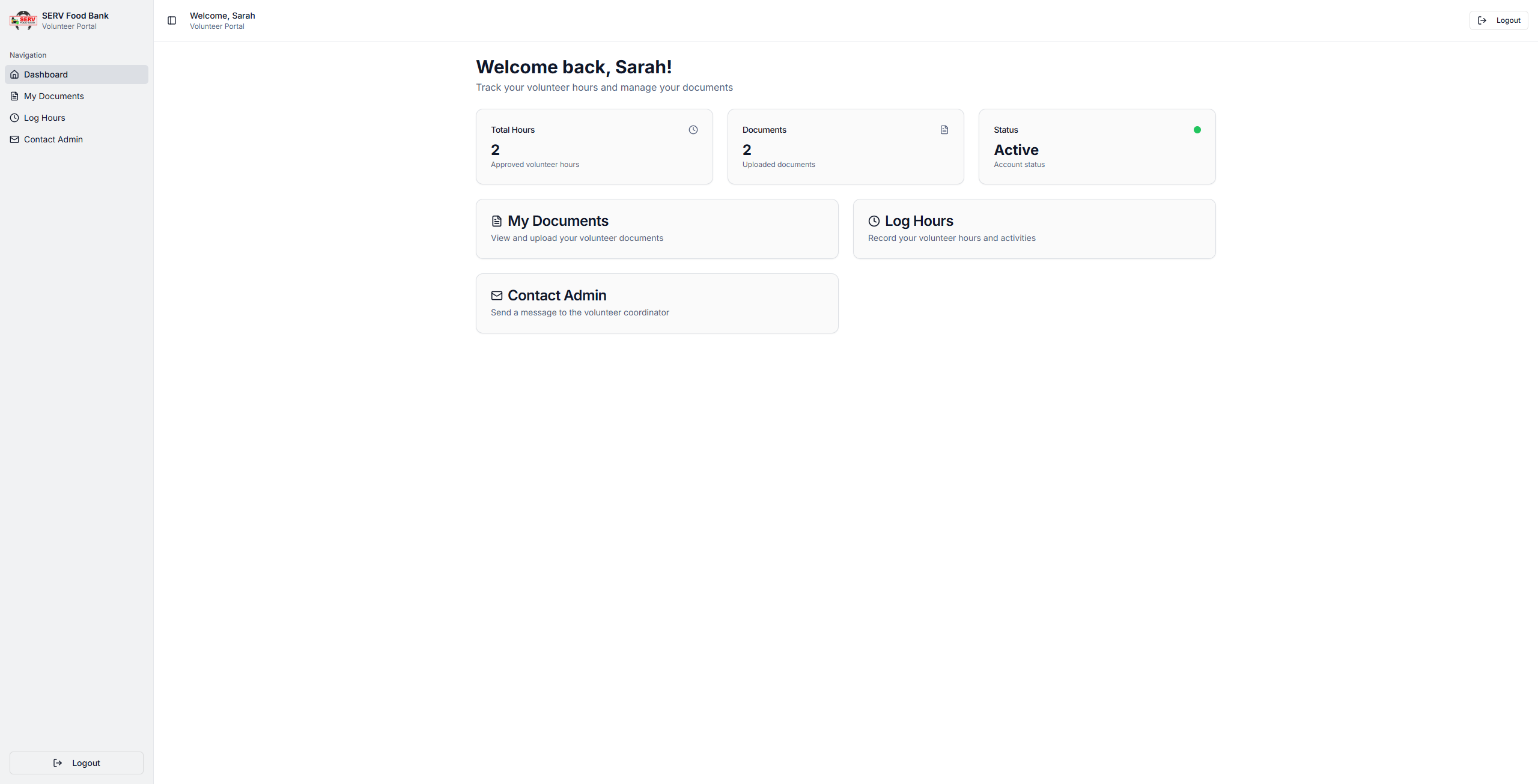Click the SERV Food Bank logo

pyautogui.click(x=23, y=20)
